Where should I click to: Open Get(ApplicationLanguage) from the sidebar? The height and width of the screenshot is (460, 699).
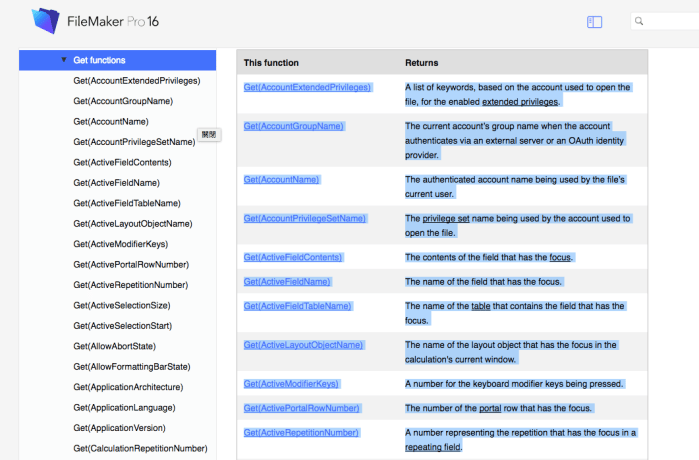tap(124, 408)
